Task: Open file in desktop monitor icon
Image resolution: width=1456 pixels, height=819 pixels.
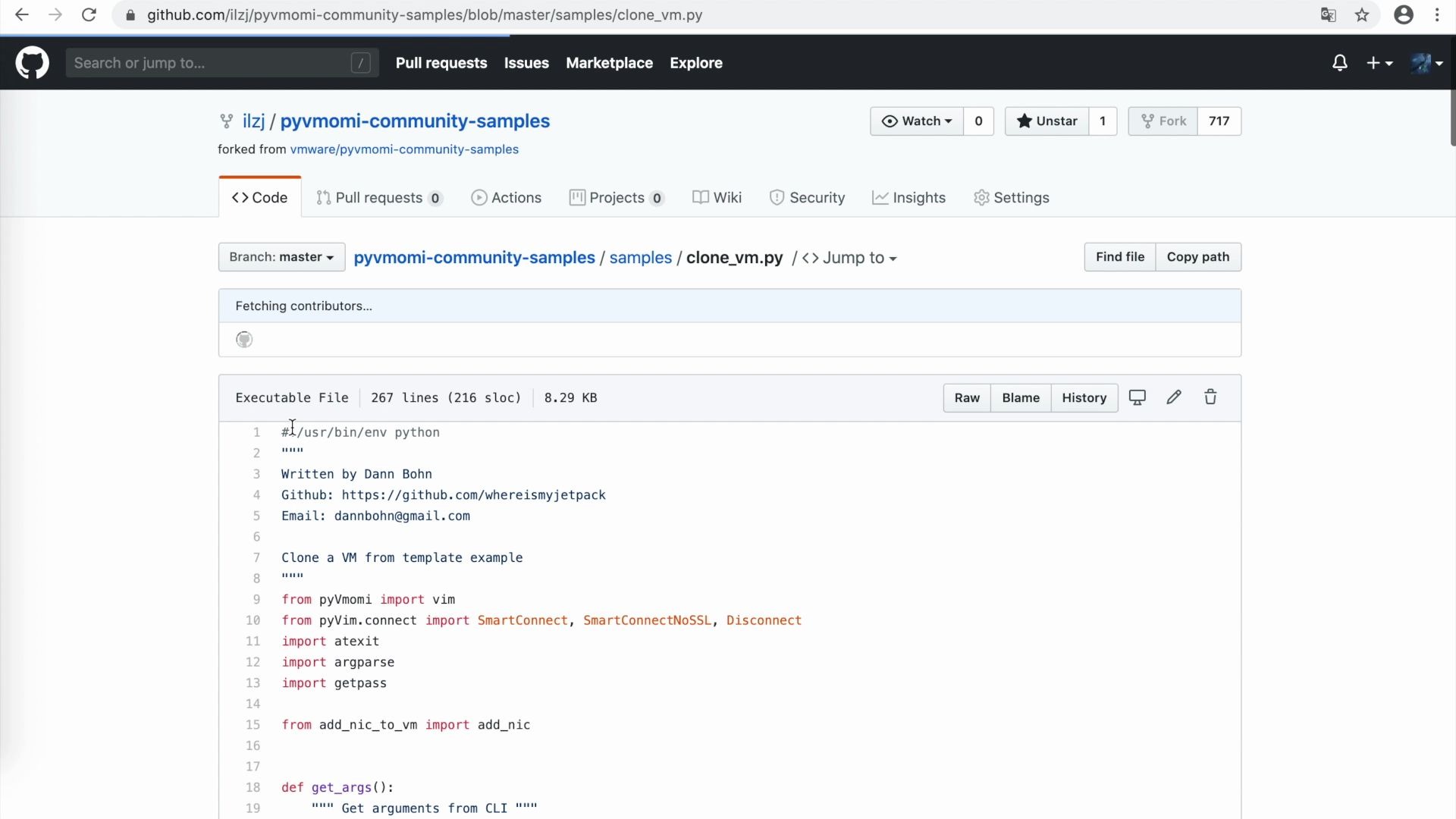Action: [x=1137, y=397]
